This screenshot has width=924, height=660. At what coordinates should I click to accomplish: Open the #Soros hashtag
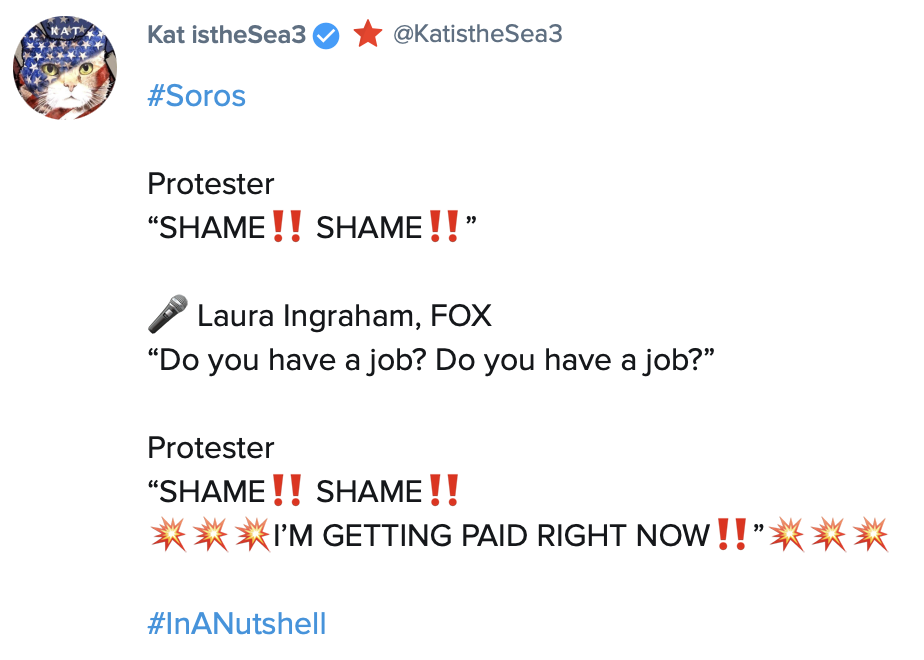point(196,97)
